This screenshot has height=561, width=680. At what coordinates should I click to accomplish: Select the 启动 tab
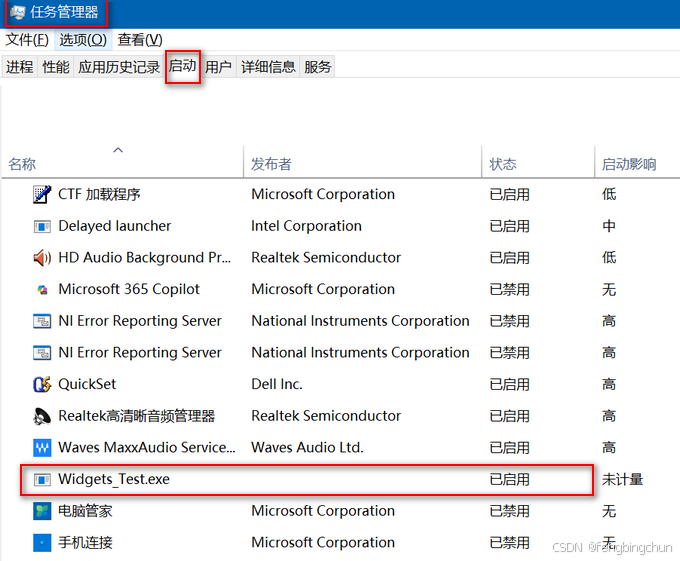coord(183,66)
